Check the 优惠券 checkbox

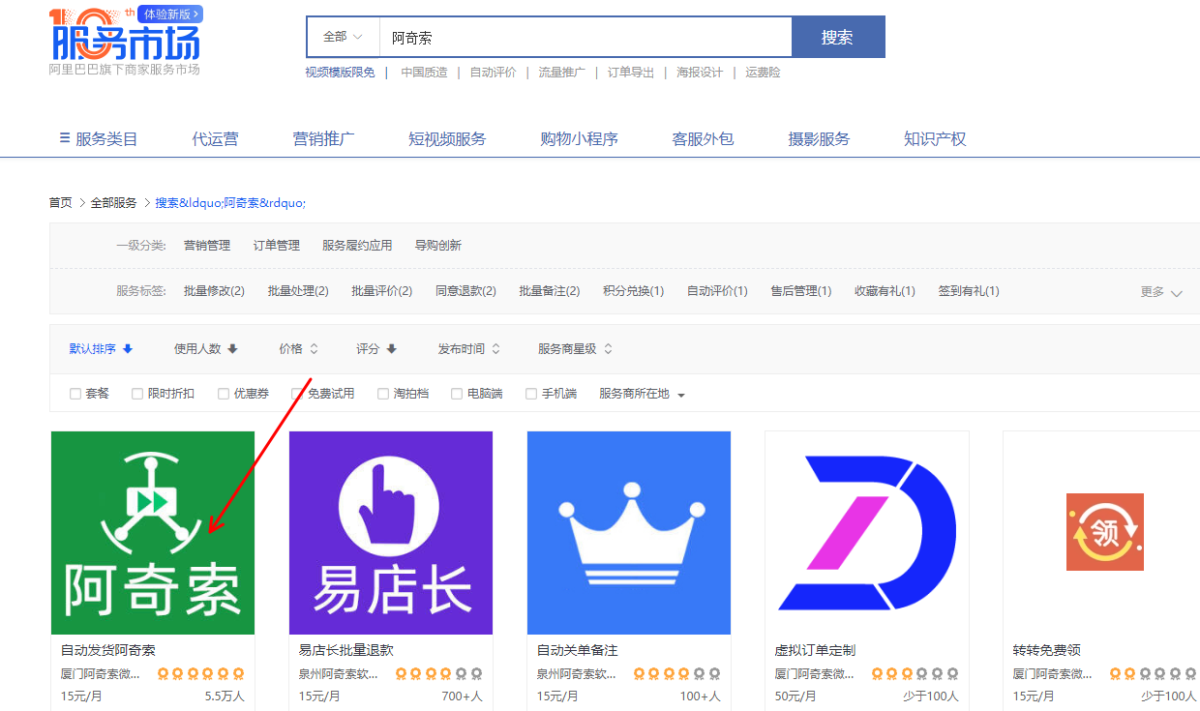coord(223,394)
